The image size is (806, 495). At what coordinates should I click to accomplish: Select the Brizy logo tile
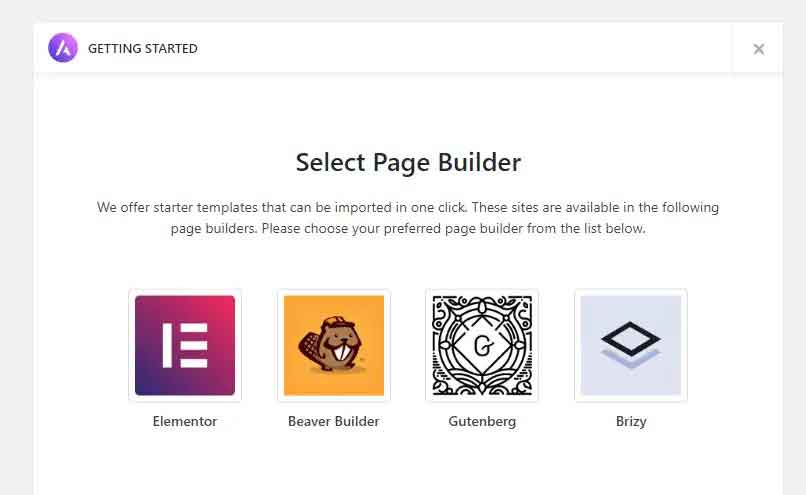coord(631,345)
